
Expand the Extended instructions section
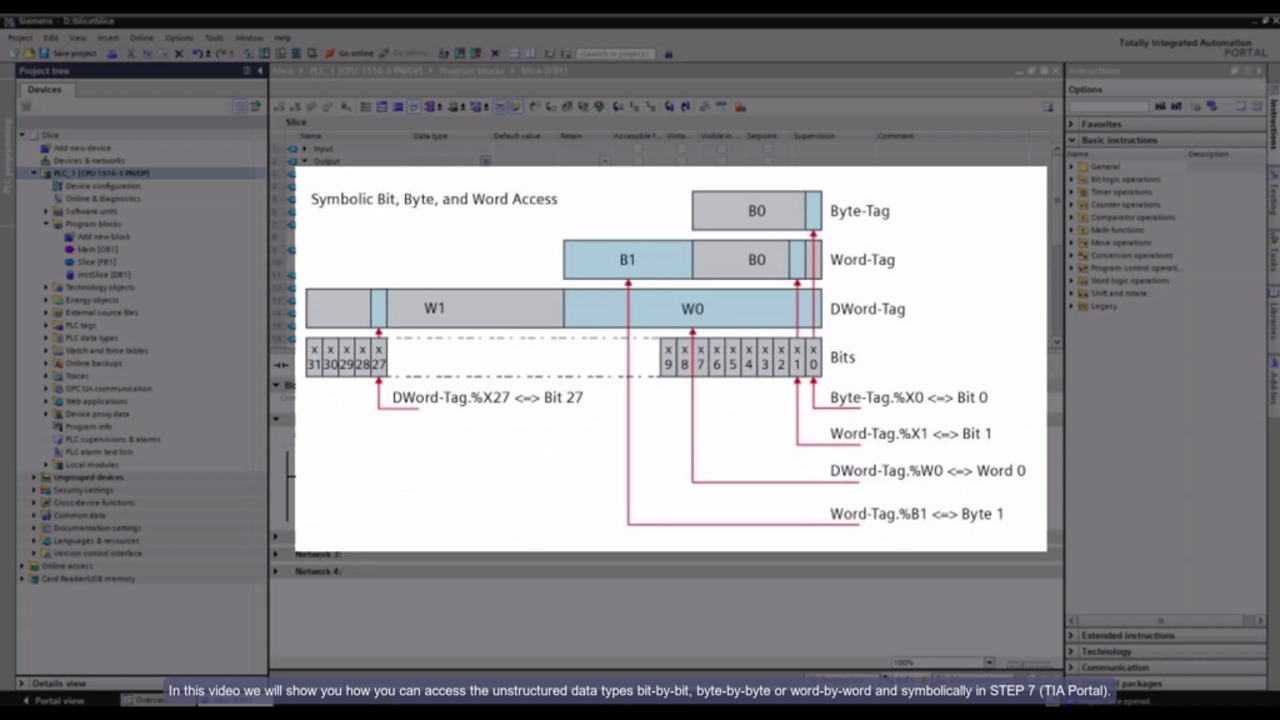tap(1071, 635)
